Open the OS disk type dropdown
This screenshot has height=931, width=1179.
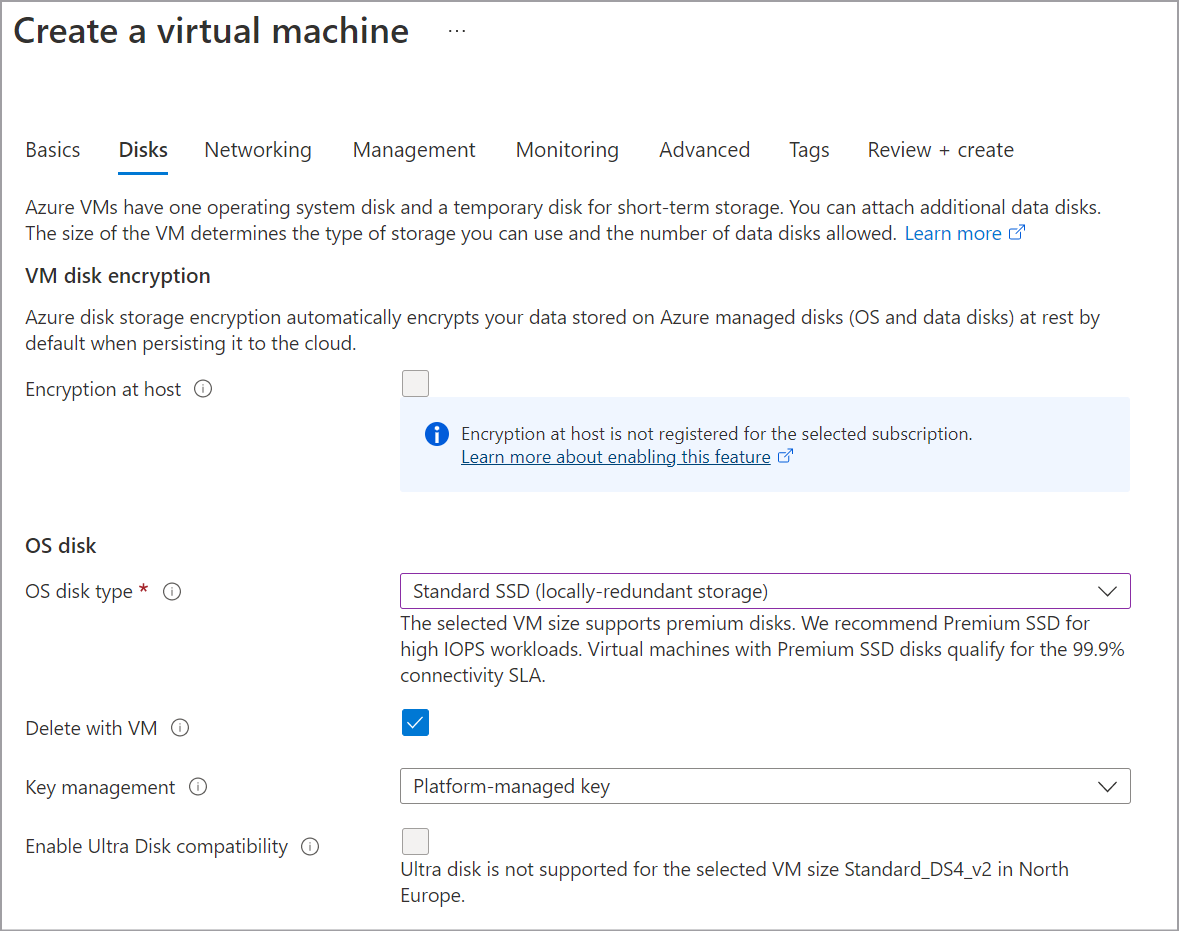[764, 591]
